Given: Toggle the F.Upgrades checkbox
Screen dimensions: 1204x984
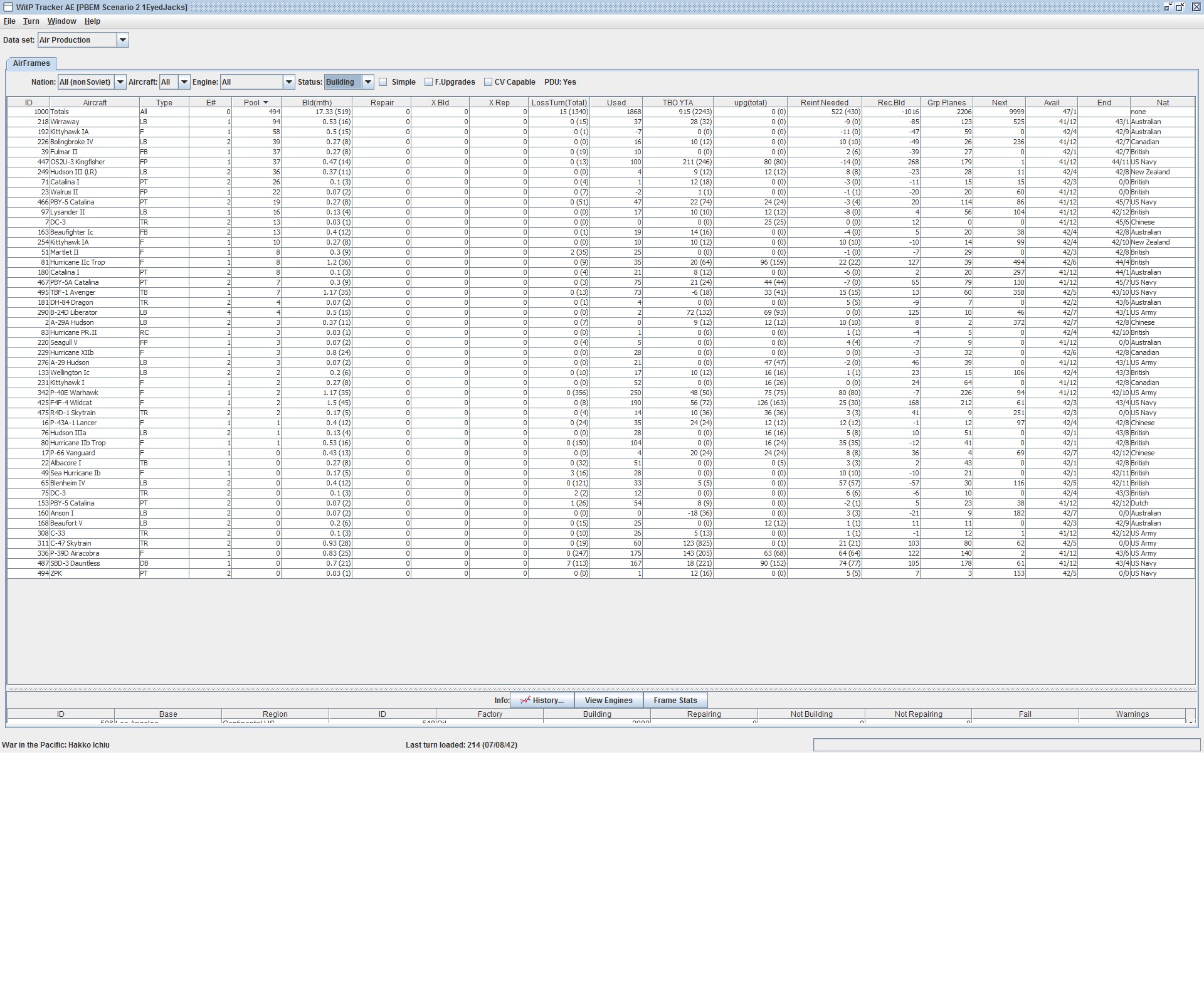Looking at the screenshot, I should pyautogui.click(x=428, y=82).
